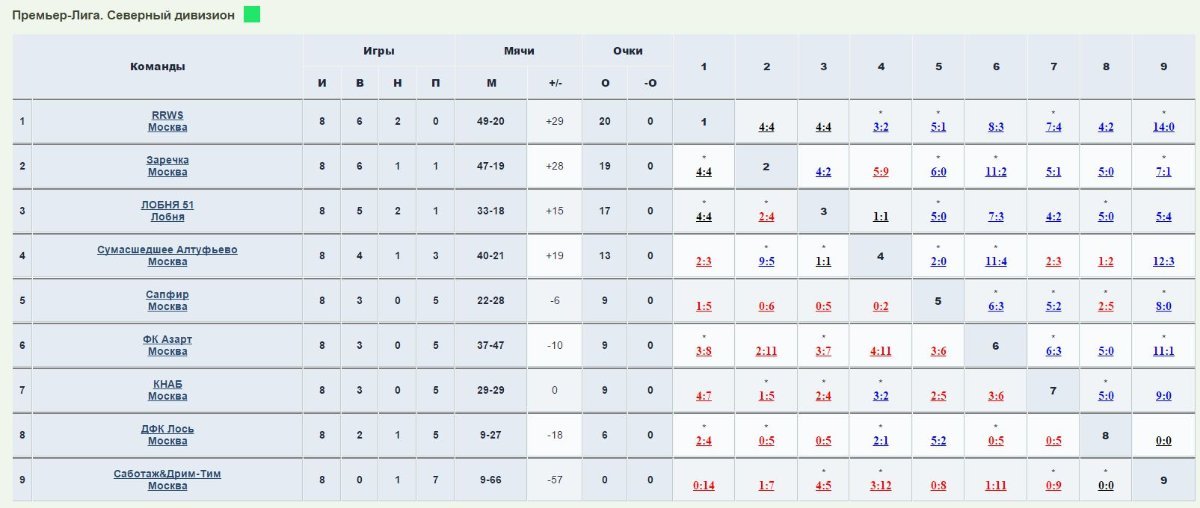Screen dimensions: 1200x508
Task: Open the 9:0 score in КНАБ row
Action: point(1163,396)
